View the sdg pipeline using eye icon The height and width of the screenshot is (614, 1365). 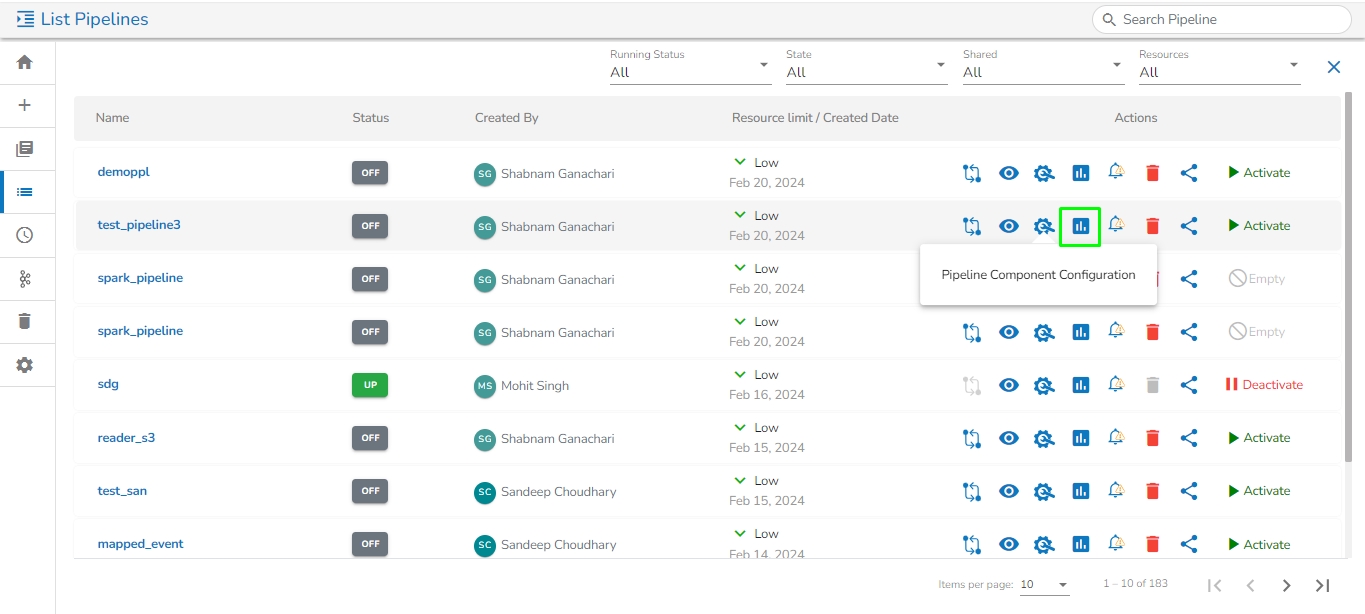1009,385
